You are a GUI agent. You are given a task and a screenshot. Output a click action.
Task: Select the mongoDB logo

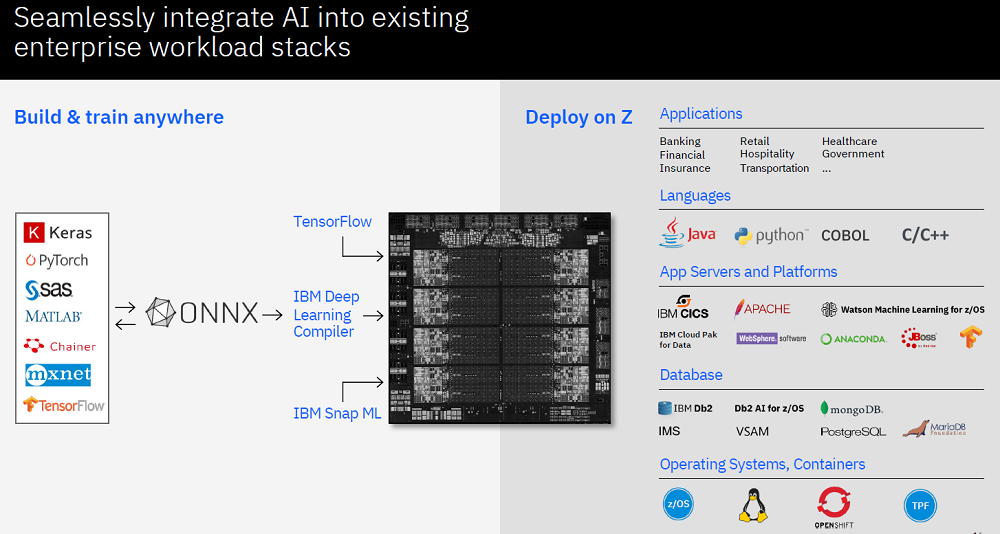click(851, 409)
